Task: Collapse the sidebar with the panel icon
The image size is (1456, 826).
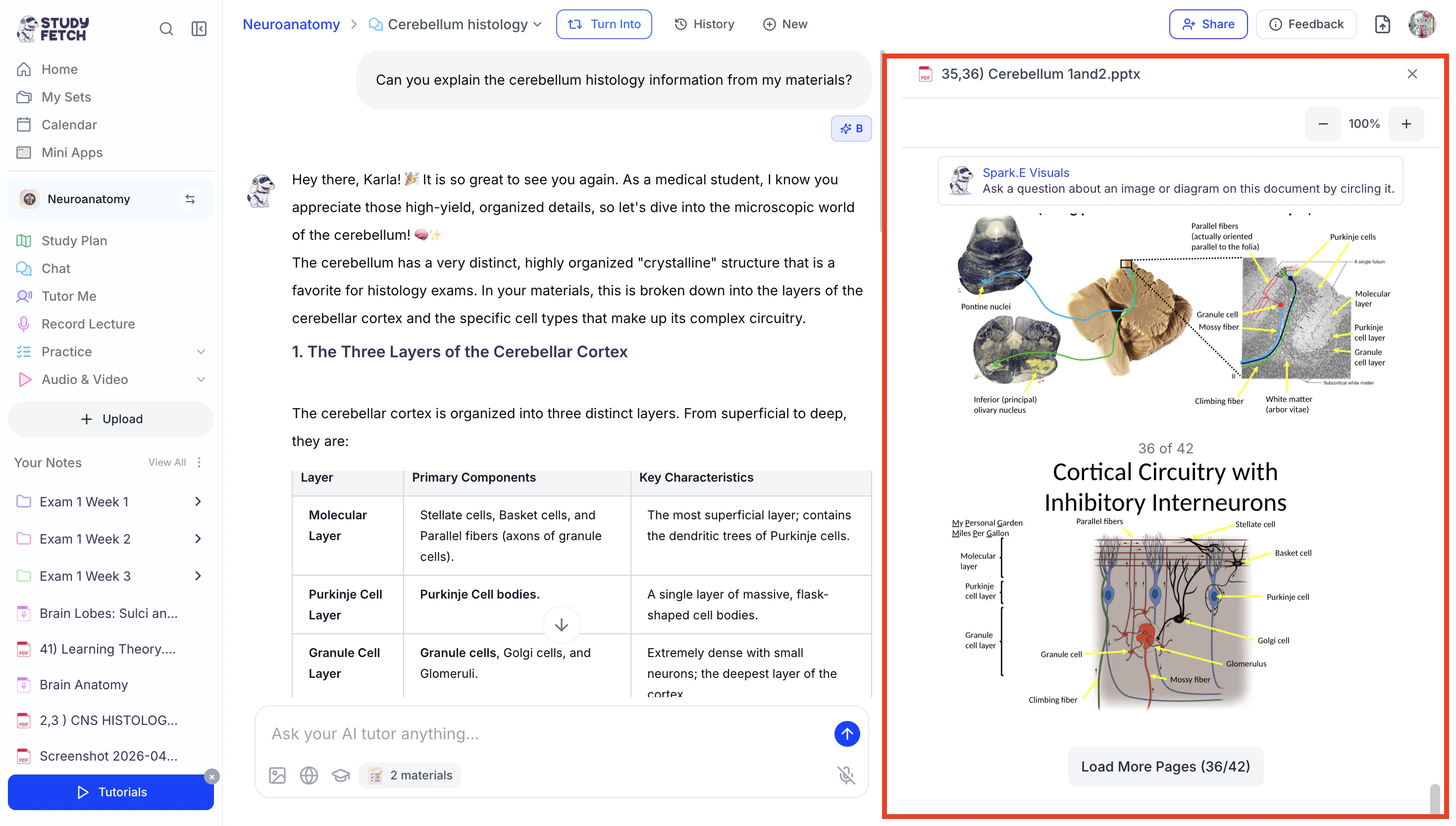Action: (199, 28)
